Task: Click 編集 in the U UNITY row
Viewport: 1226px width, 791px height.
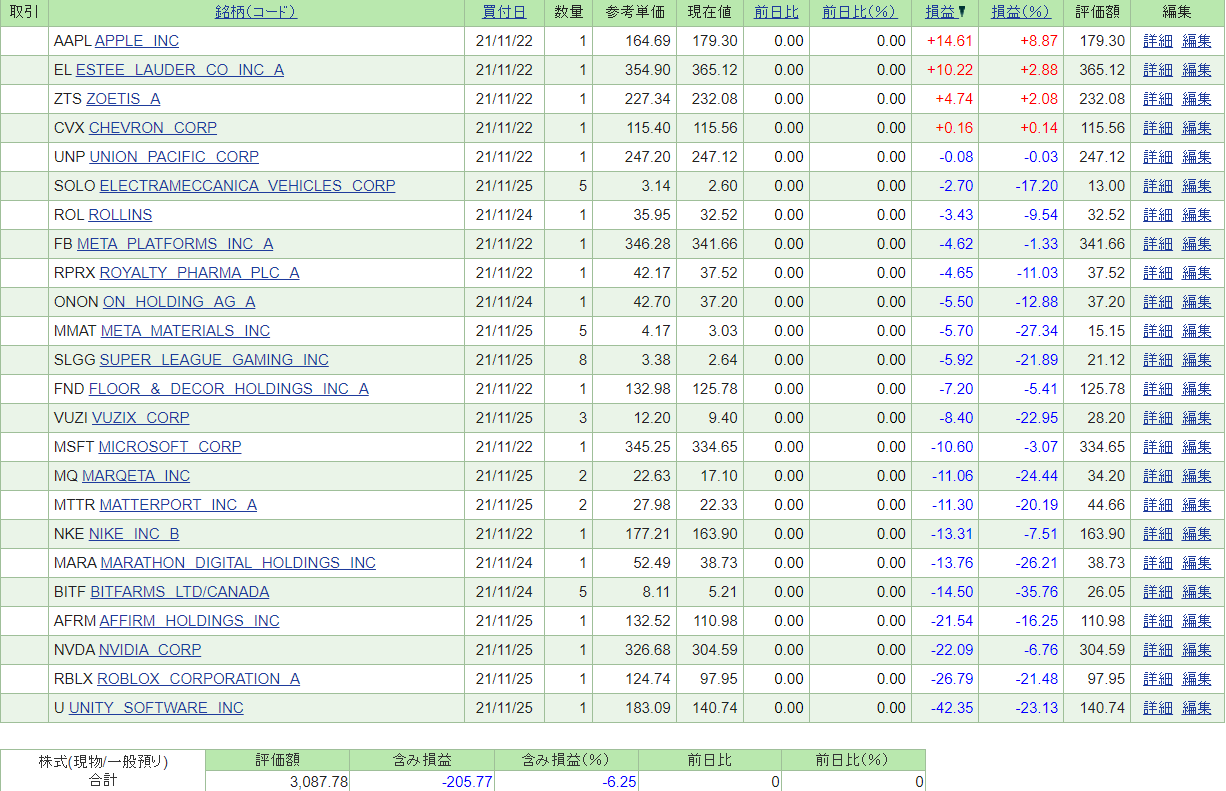Action: [1197, 708]
